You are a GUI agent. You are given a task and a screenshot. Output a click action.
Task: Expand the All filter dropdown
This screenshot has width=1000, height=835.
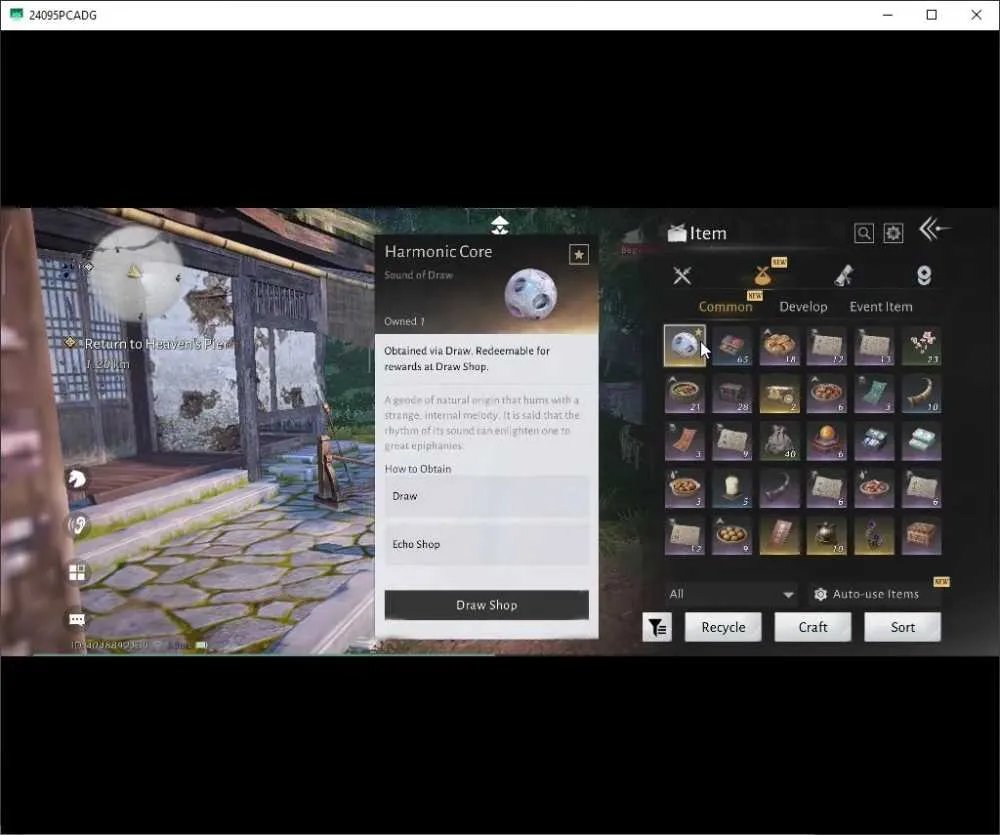[x=731, y=595]
